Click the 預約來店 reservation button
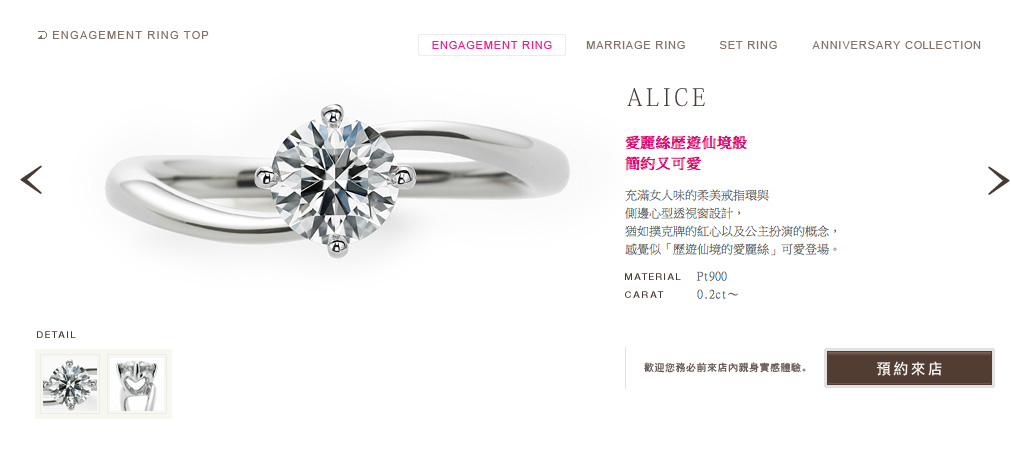 909,369
